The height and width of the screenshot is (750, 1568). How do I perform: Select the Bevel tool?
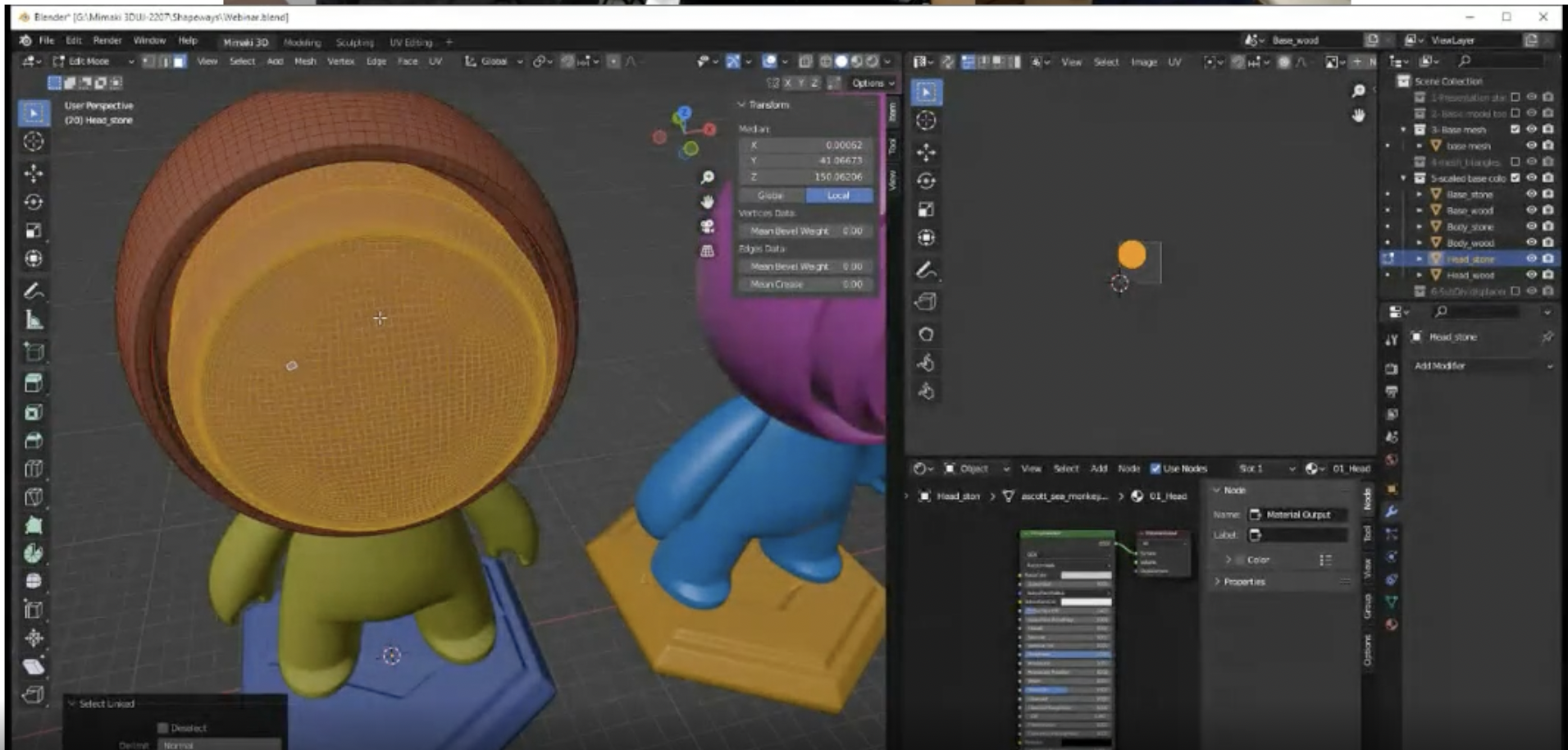(34, 441)
